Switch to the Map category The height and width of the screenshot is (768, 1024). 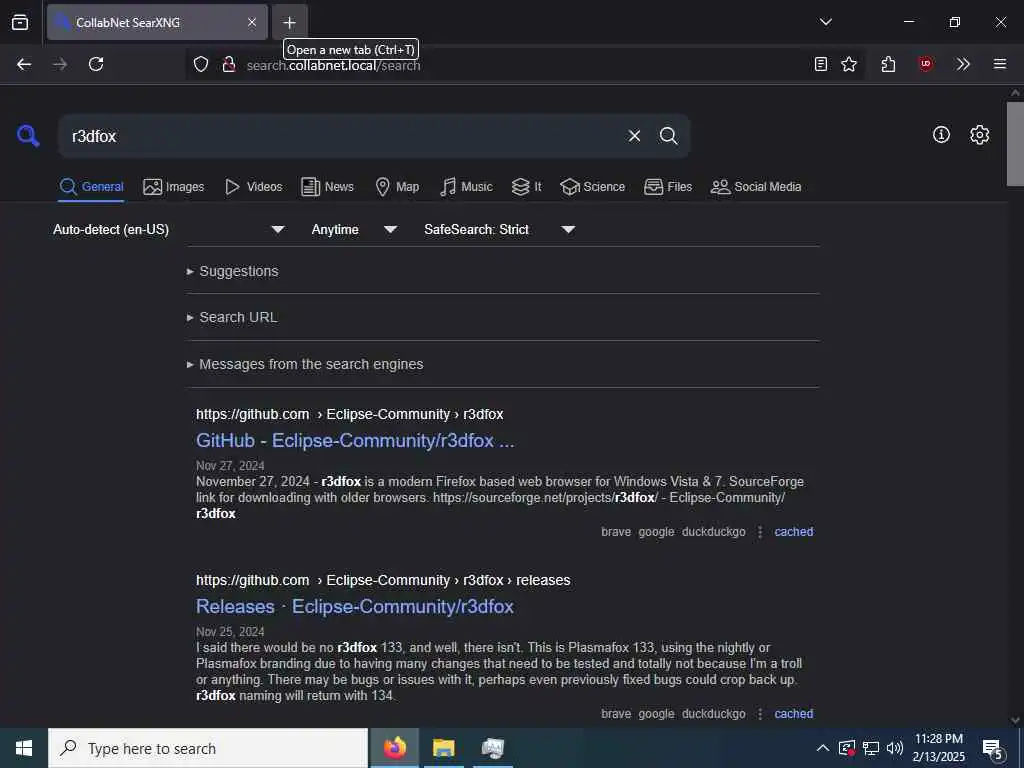(397, 187)
